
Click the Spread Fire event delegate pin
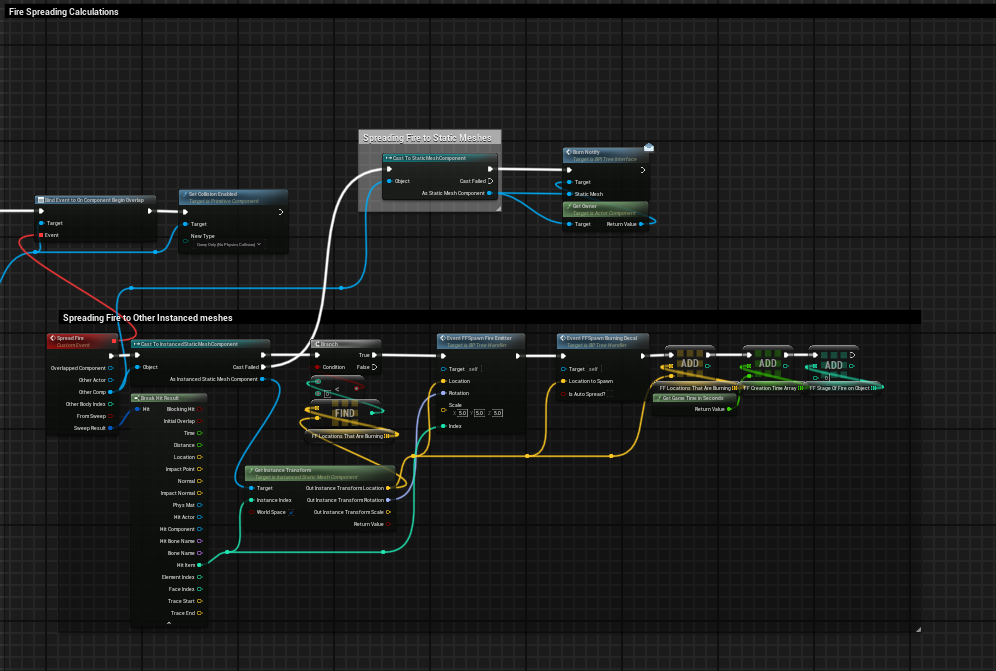tap(114, 343)
